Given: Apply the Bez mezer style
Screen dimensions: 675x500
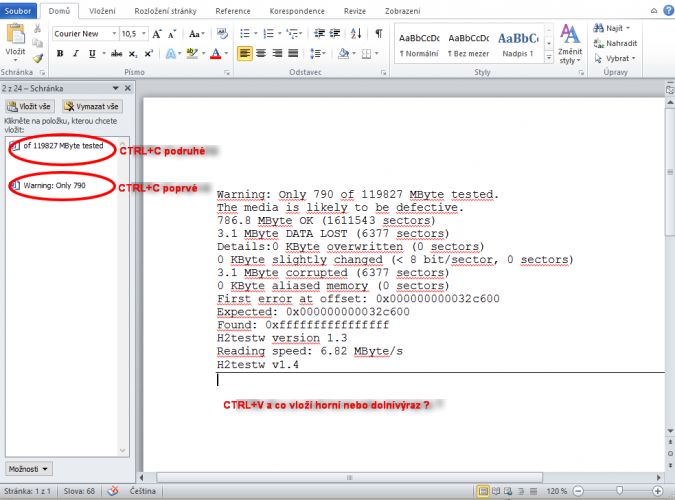Looking at the screenshot, I should coord(468,45).
